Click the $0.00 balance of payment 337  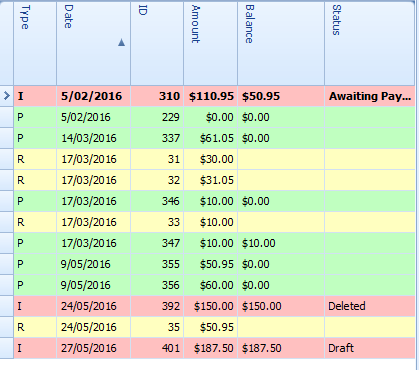click(281, 138)
